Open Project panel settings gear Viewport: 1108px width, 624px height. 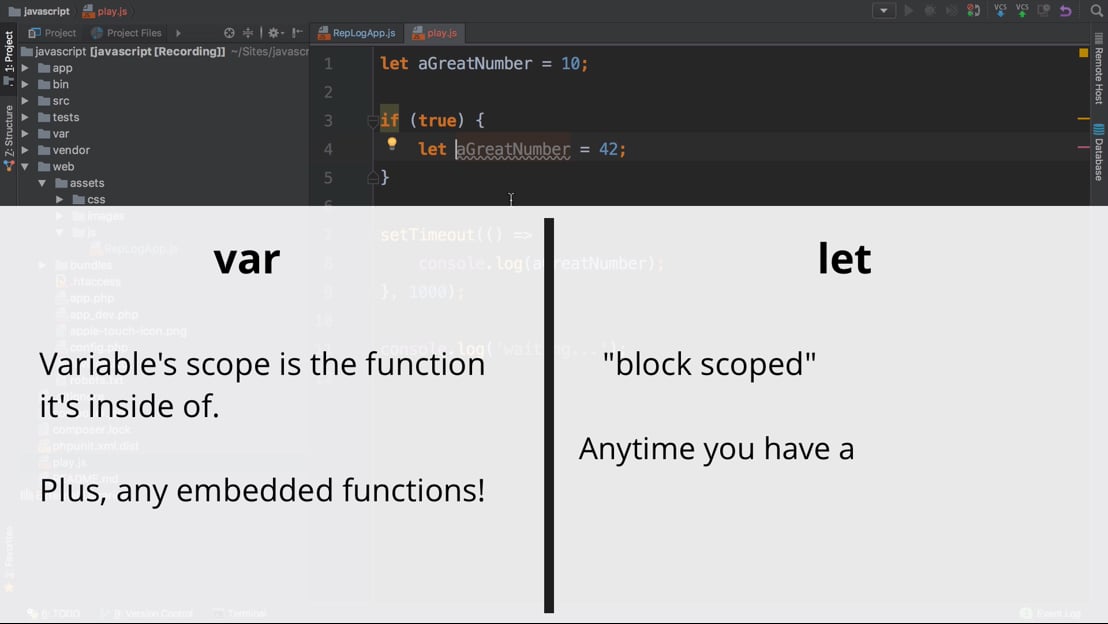274,33
